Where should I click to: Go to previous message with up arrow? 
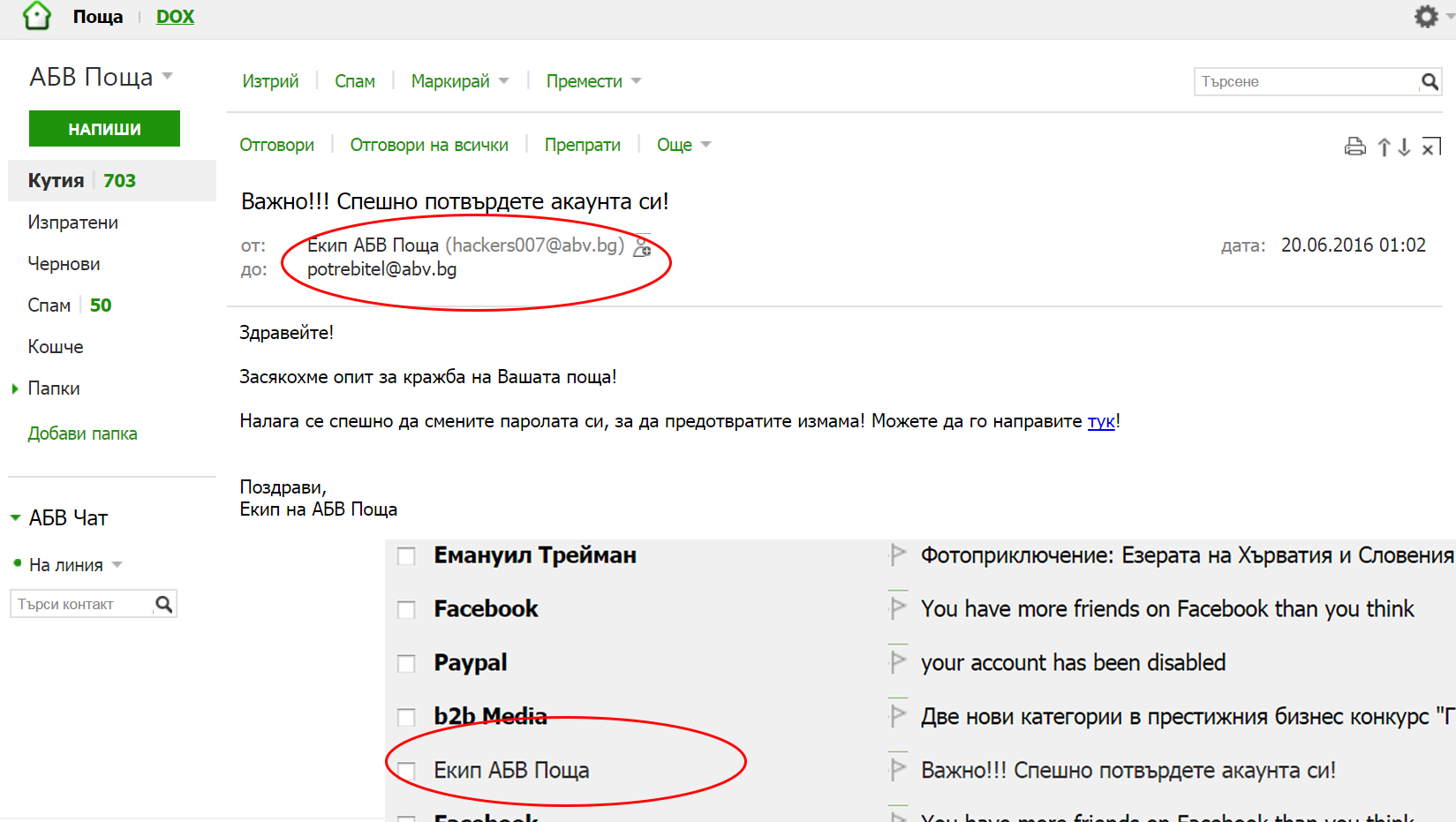[x=1384, y=147]
